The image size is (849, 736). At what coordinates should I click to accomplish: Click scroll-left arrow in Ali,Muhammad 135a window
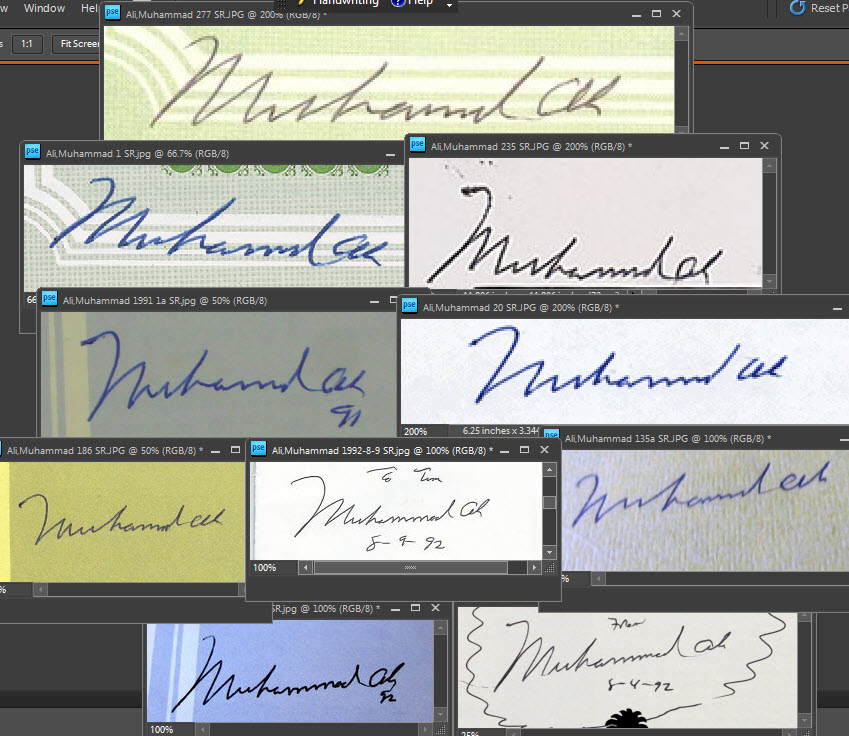pos(598,579)
